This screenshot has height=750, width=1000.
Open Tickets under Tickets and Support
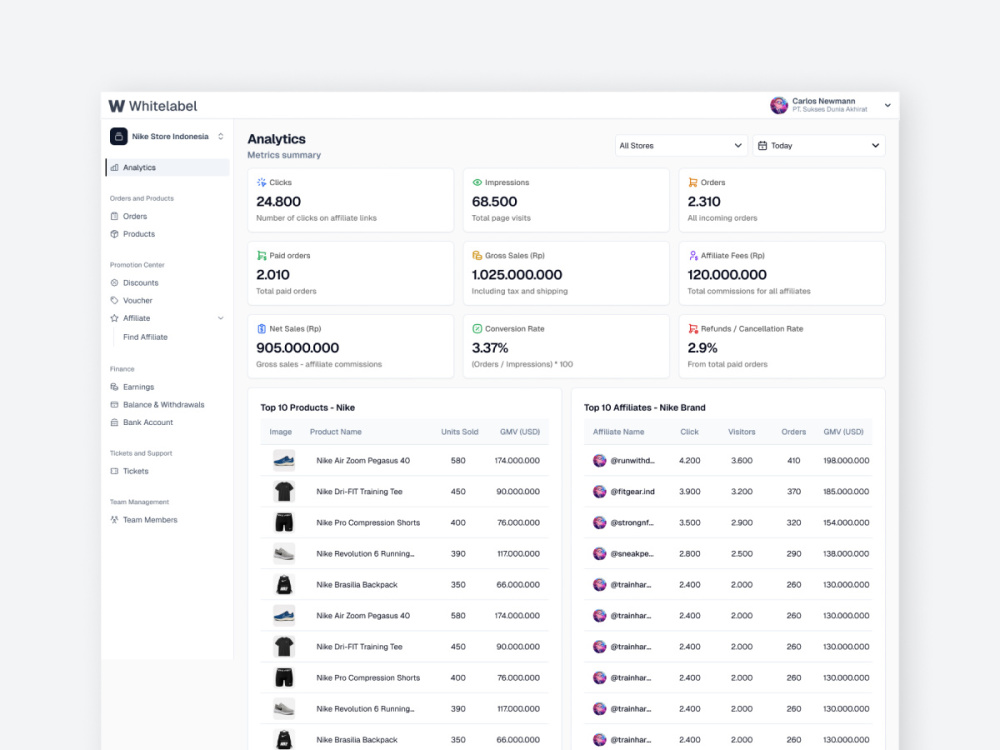(135, 471)
